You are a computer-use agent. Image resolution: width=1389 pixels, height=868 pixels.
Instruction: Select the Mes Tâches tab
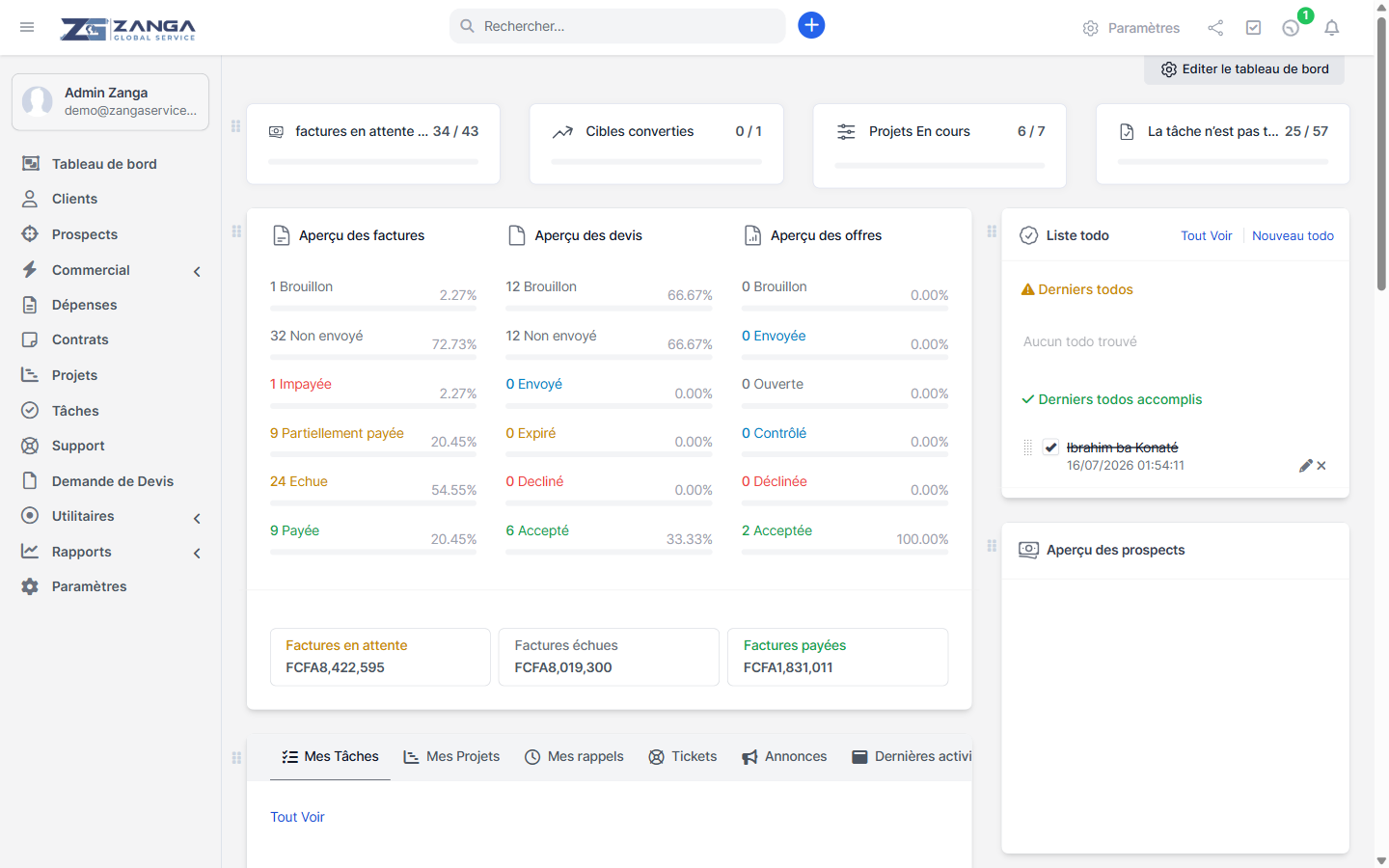click(x=330, y=757)
